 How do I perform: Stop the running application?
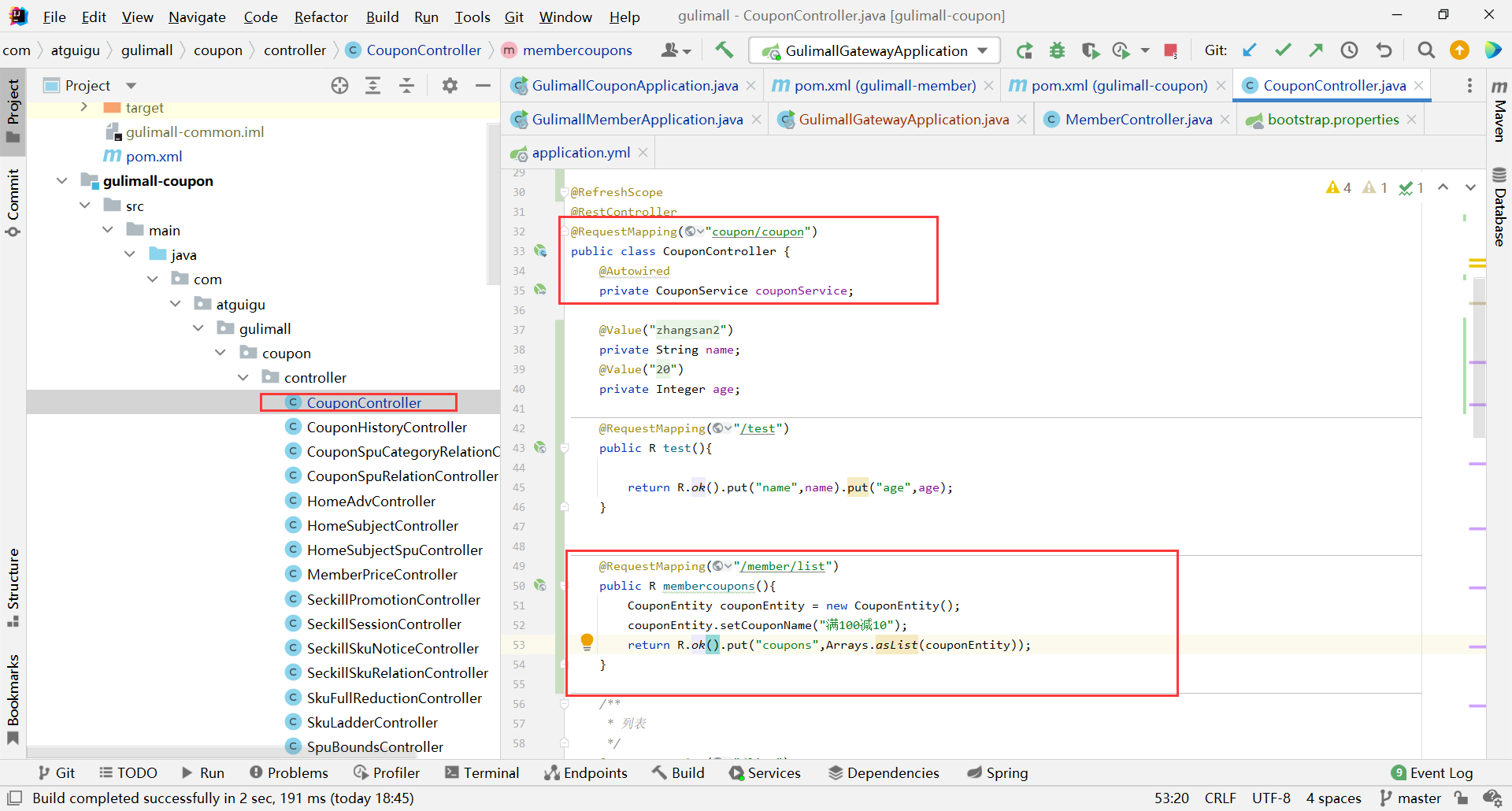(x=1170, y=50)
